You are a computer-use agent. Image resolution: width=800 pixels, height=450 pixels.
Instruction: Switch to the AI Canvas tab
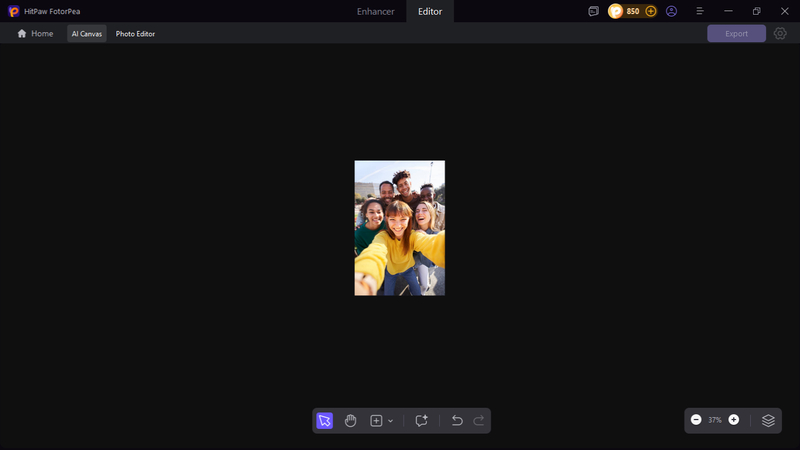[x=87, y=34]
